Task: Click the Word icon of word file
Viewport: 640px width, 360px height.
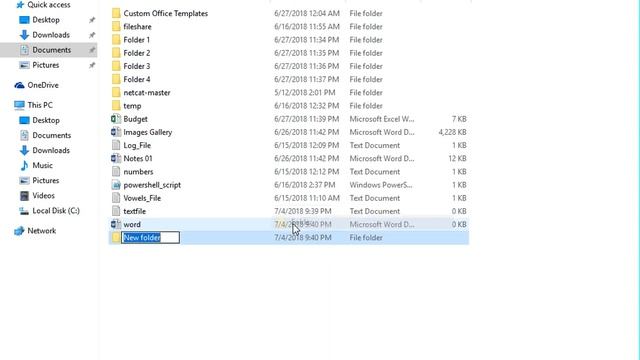Action: tap(116, 224)
